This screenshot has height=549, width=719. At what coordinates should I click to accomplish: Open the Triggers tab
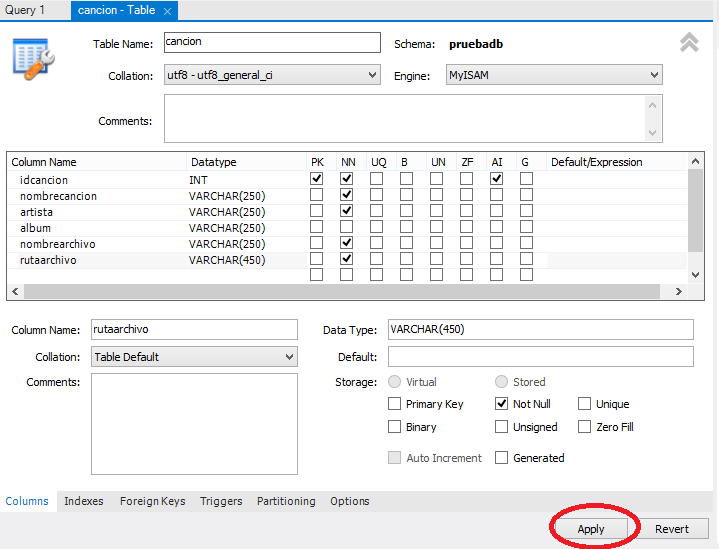pyautogui.click(x=221, y=501)
